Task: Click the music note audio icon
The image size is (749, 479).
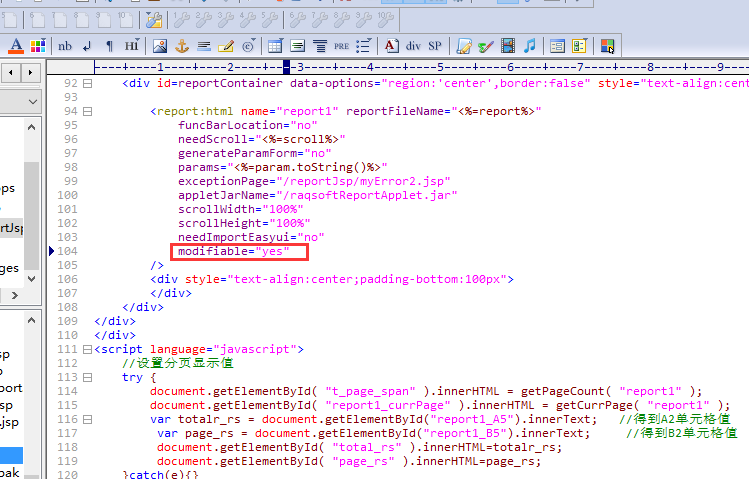Action: (x=530, y=45)
